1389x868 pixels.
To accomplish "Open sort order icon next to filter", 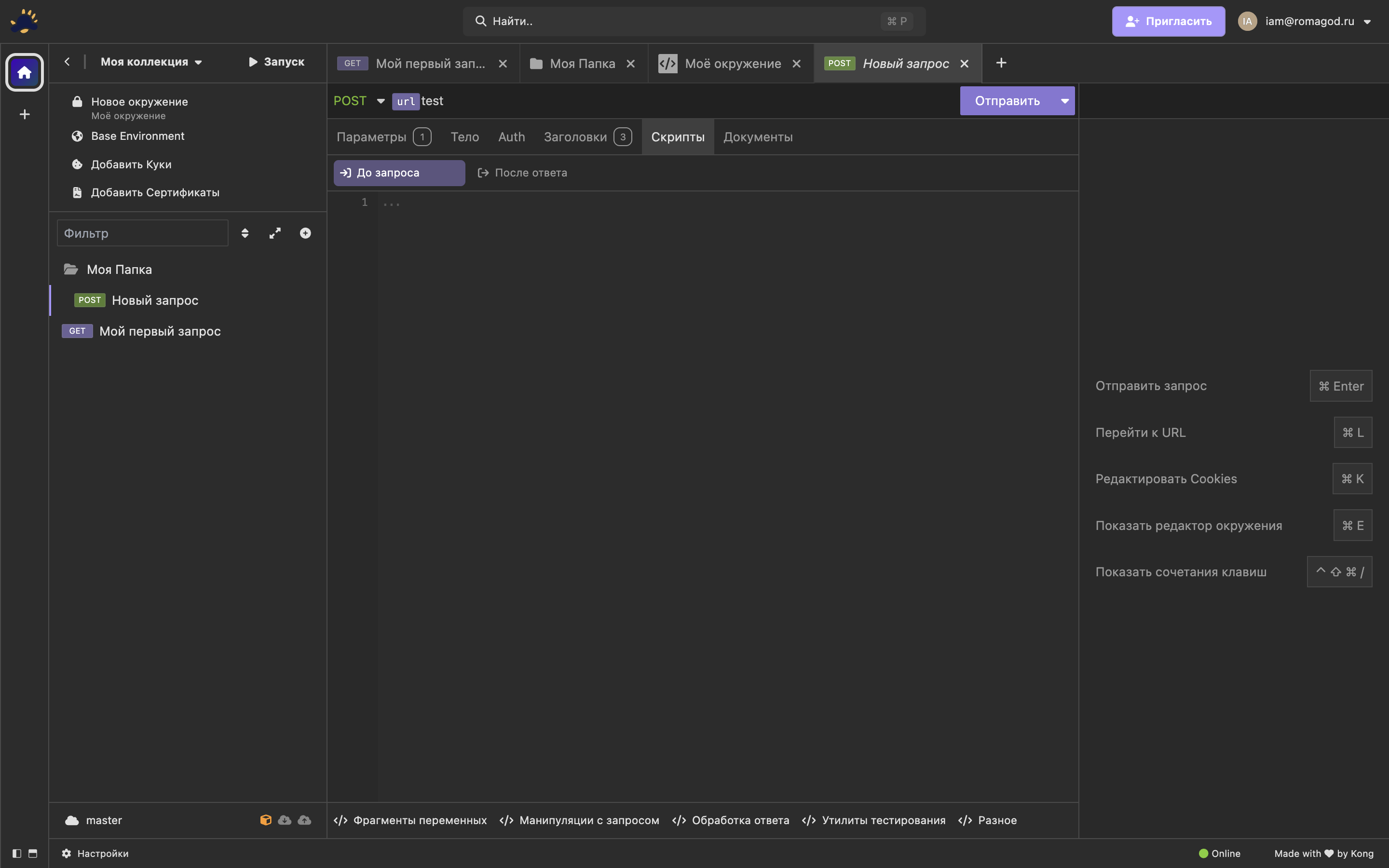I will click(245, 233).
